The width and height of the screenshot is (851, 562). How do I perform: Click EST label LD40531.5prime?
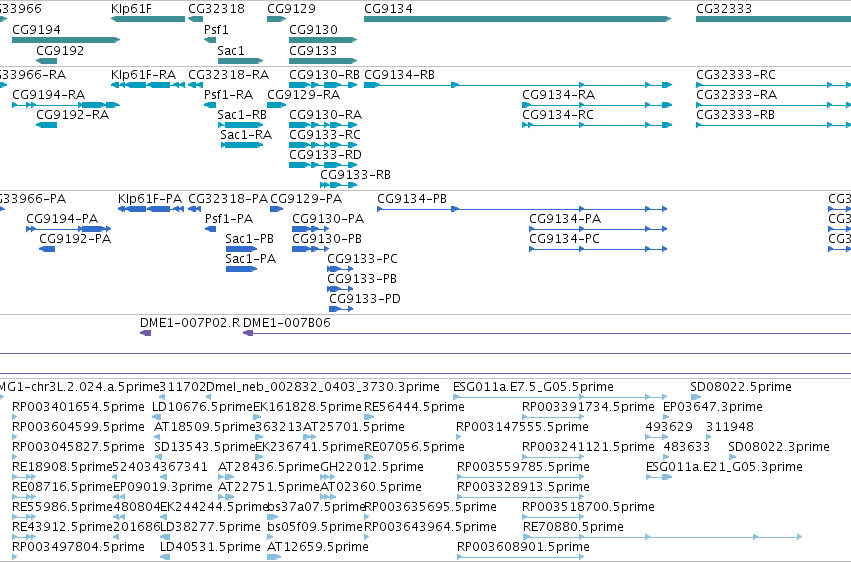(210, 547)
